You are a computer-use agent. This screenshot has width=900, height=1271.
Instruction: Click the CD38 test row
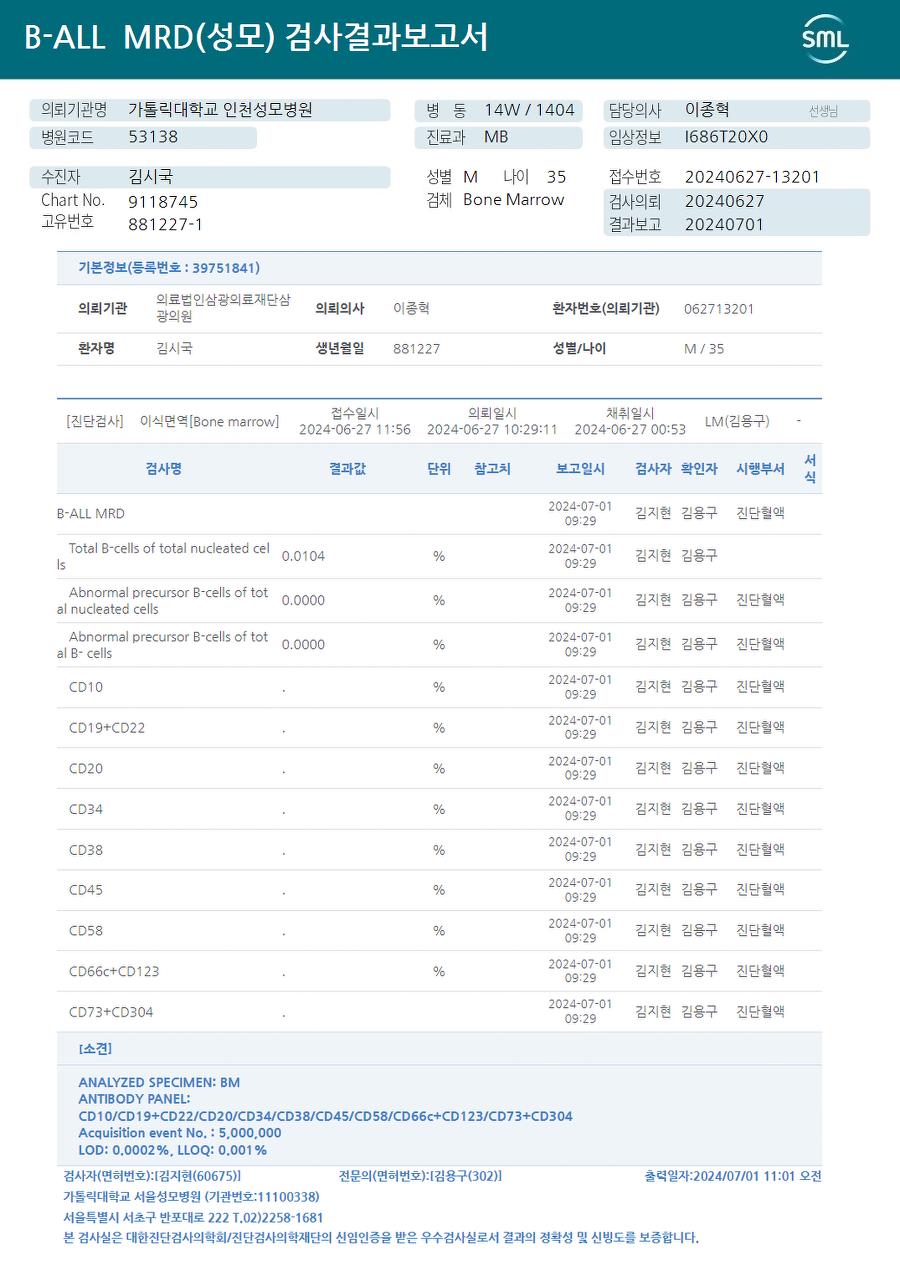(439, 850)
